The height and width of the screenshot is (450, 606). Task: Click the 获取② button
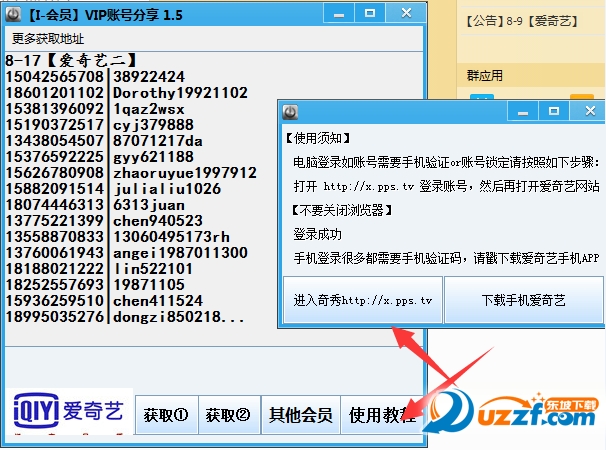point(230,415)
